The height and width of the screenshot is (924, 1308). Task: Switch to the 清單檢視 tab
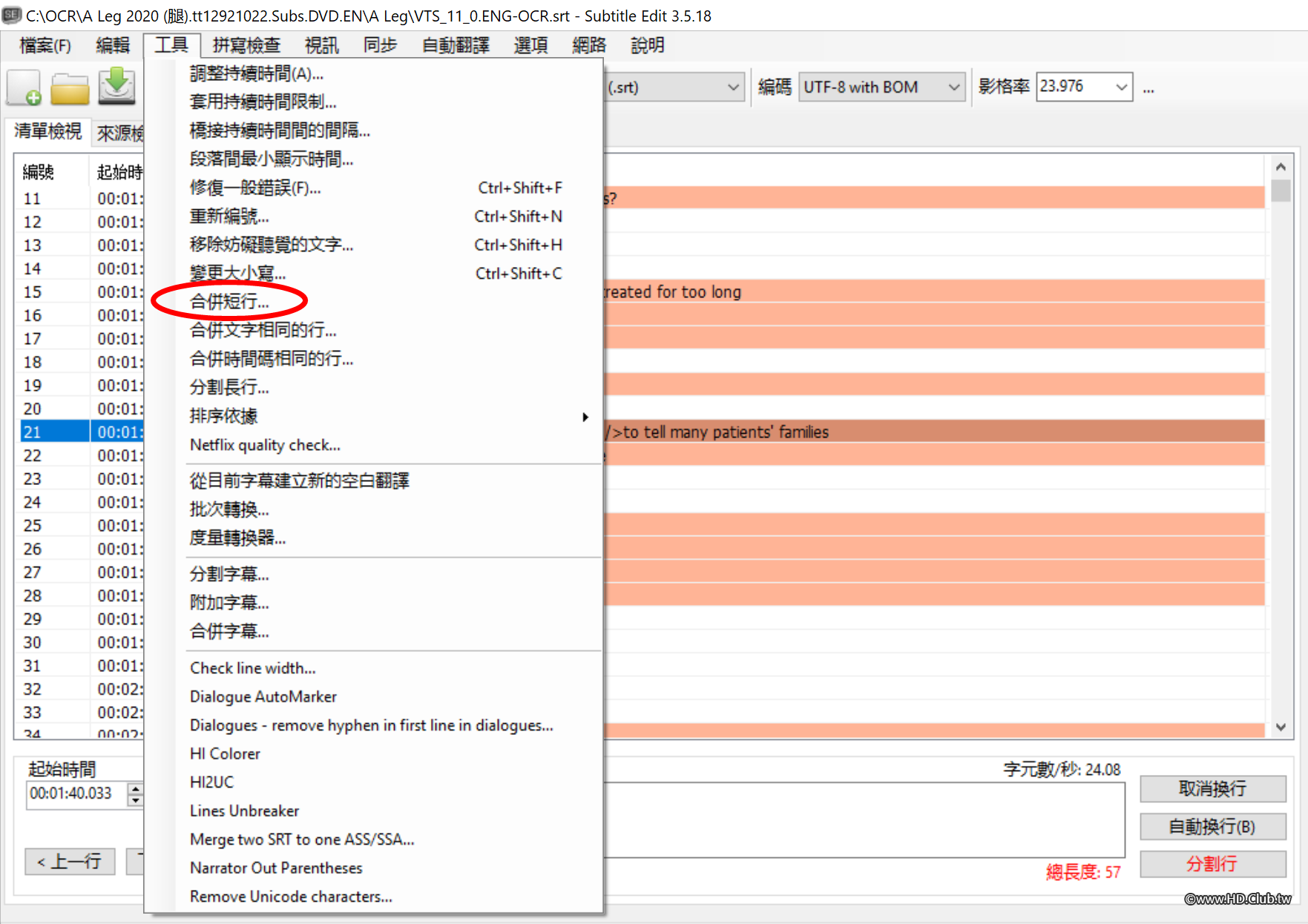point(48,131)
